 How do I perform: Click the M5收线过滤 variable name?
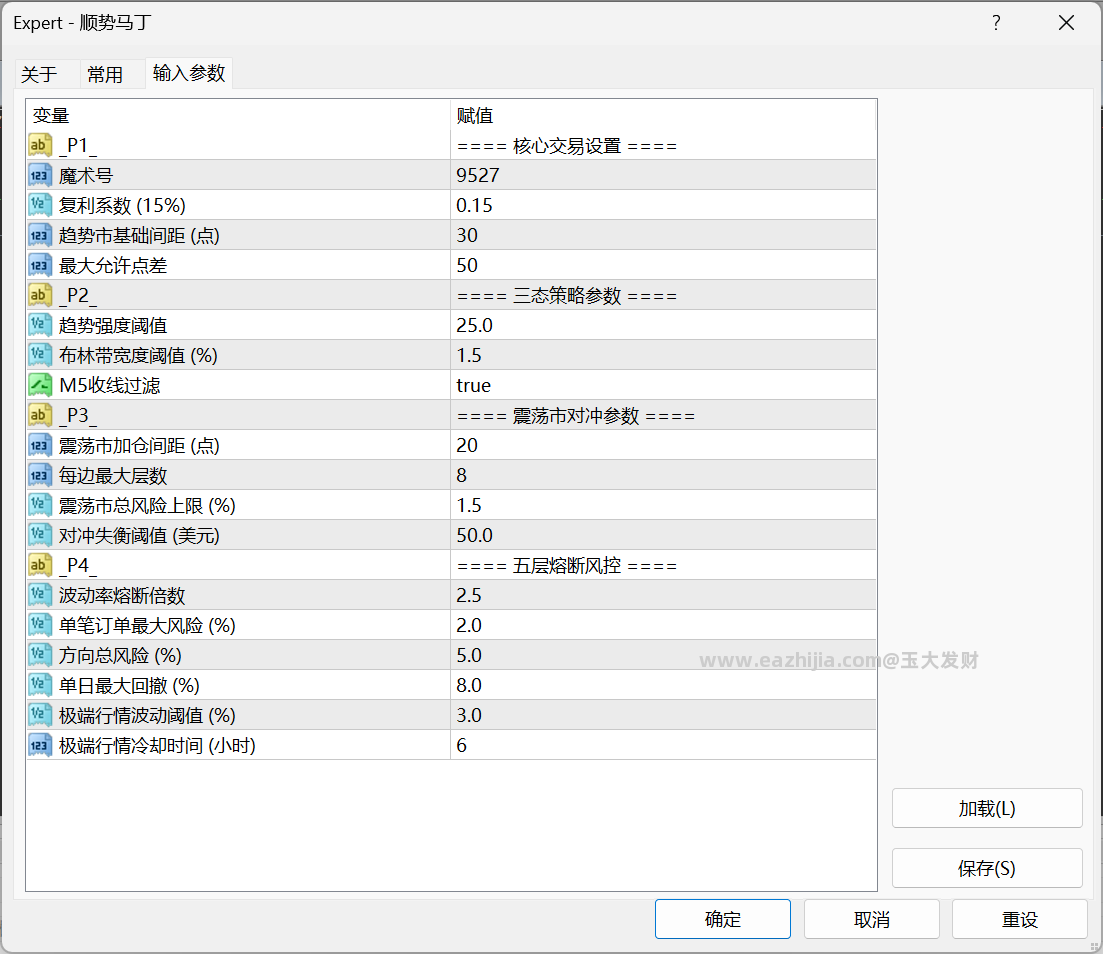pos(110,385)
